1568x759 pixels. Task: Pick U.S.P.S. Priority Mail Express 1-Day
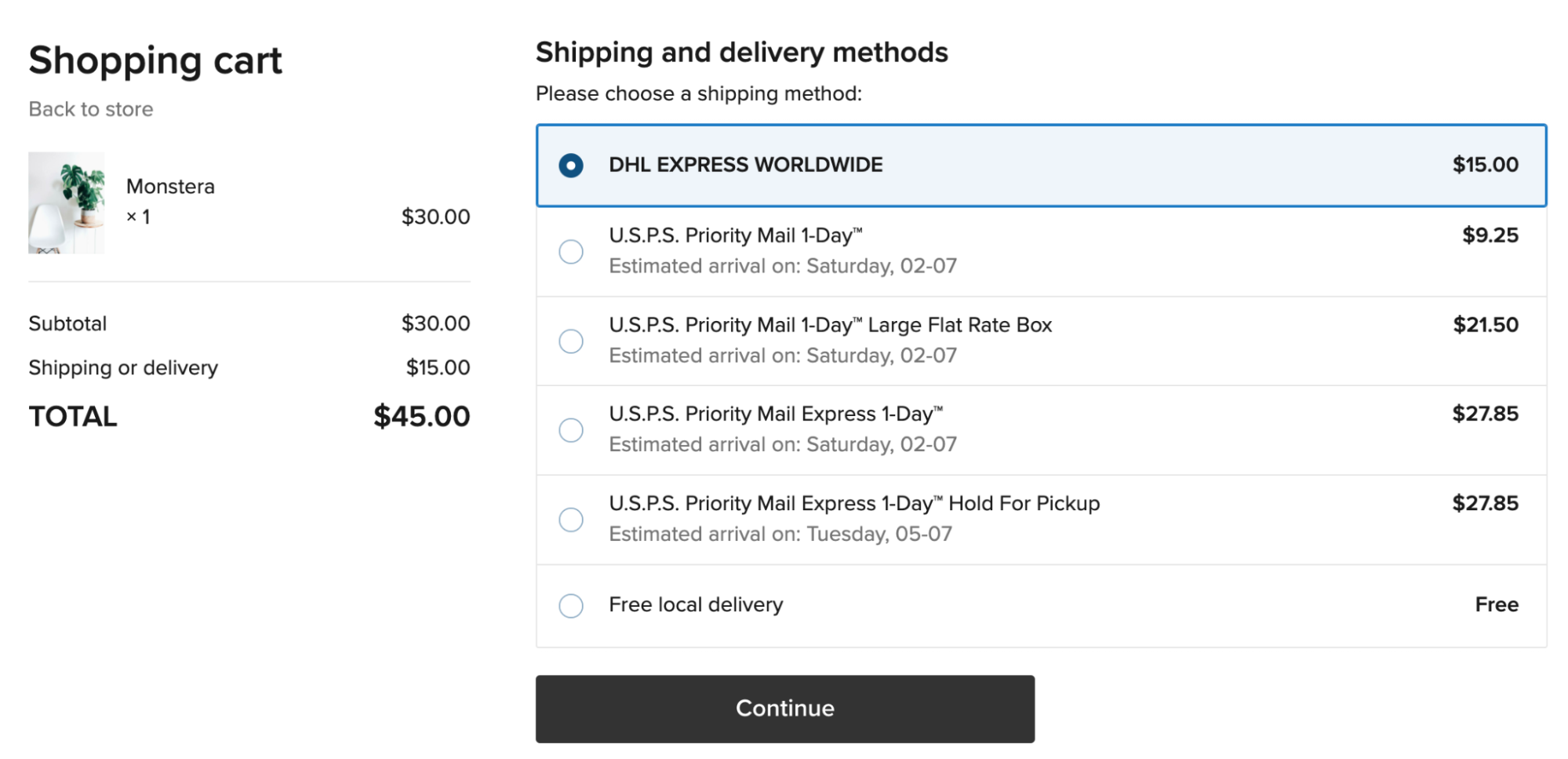click(x=572, y=430)
